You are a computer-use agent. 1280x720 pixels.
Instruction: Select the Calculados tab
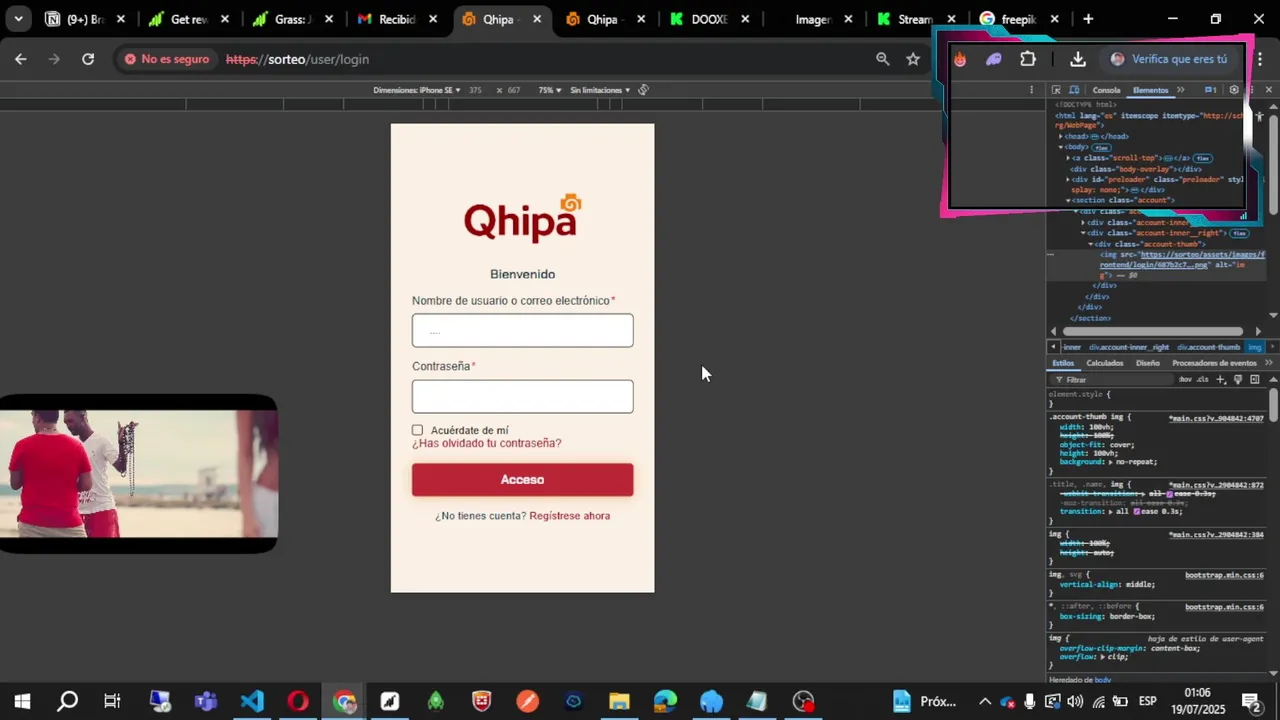tap(1105, 363)
